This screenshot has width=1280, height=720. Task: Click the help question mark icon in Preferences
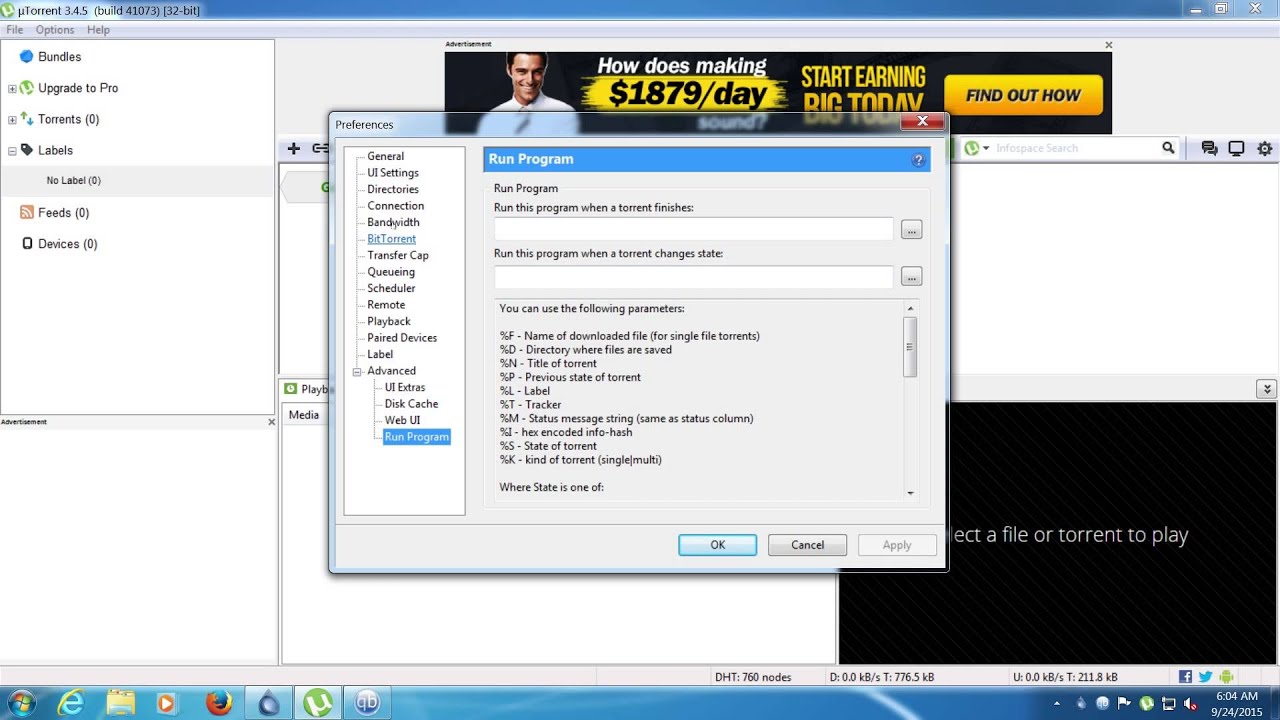918,160
